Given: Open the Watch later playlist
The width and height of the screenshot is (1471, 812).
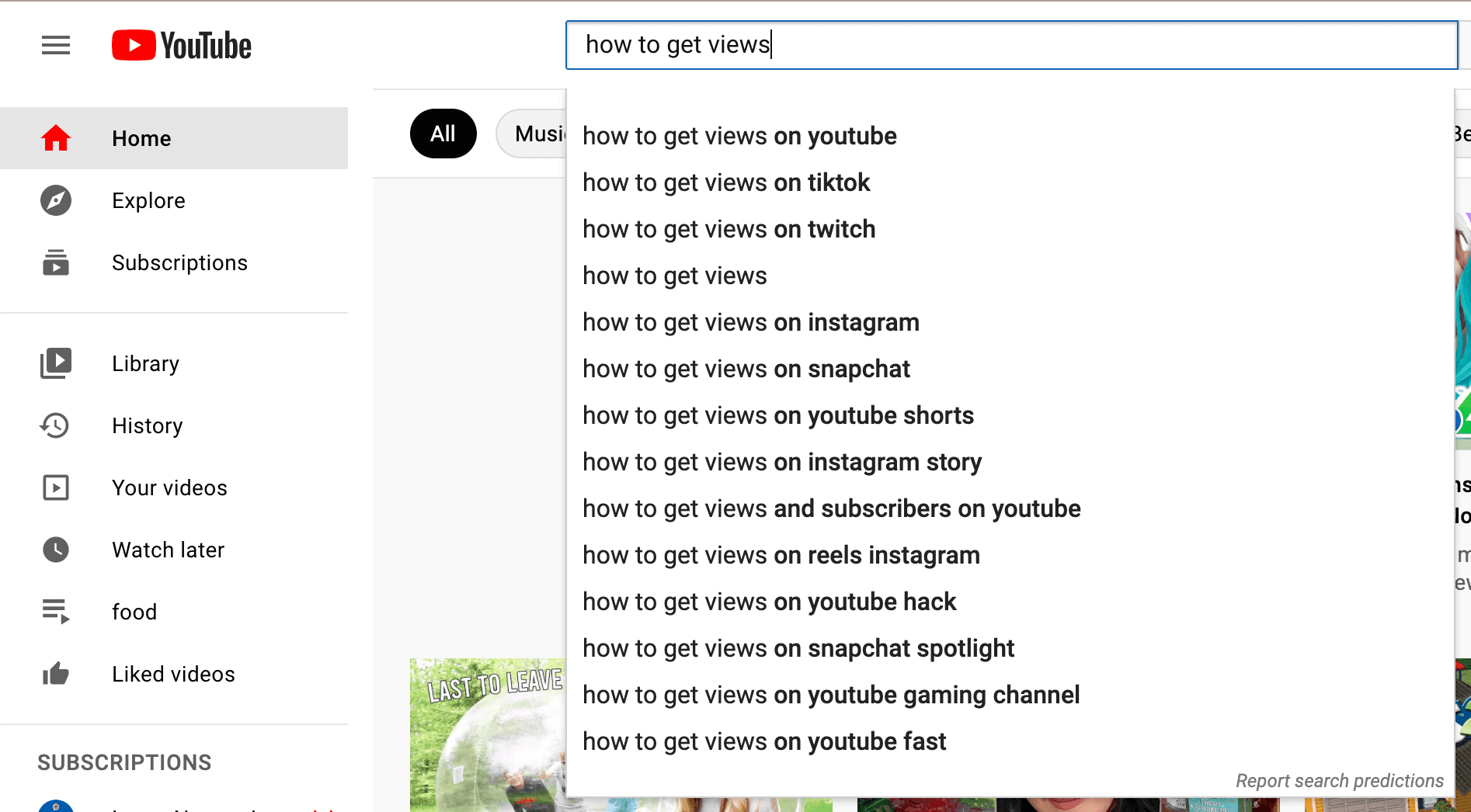Looking at the screenshot, I should click(x=168, y=550).
